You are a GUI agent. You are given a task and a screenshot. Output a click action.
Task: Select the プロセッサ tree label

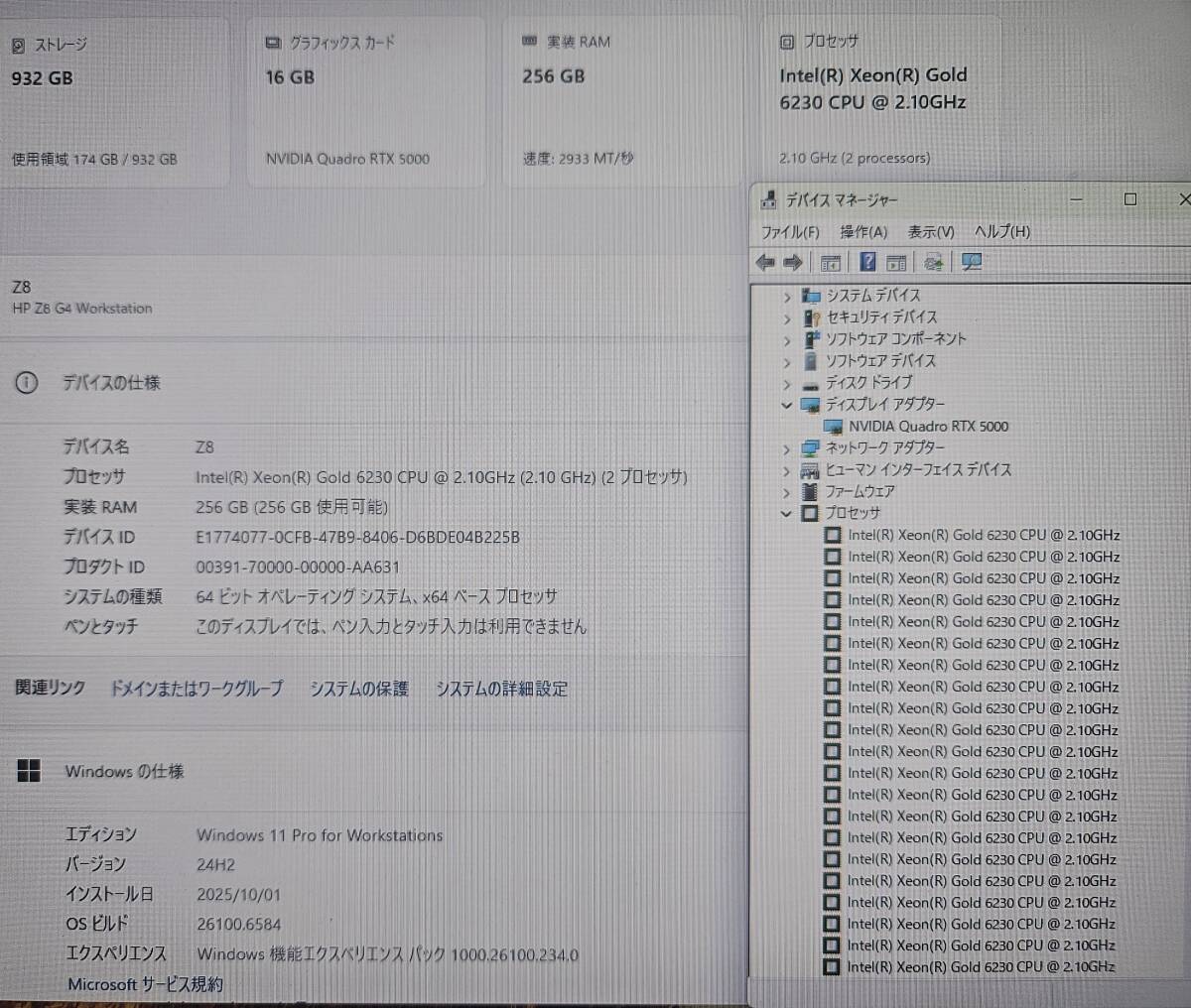(853, 513)
